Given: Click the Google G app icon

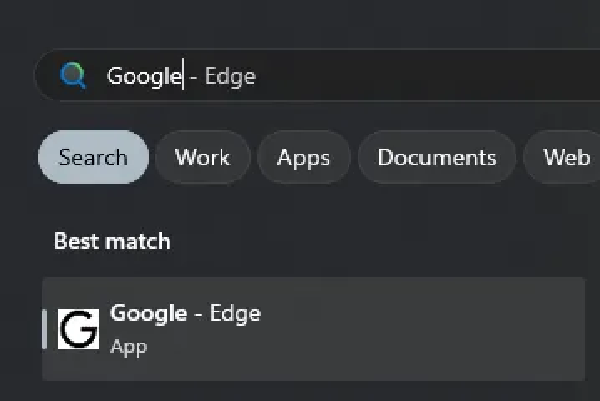Looking at the screenshot, I should [x=78, y=329].
